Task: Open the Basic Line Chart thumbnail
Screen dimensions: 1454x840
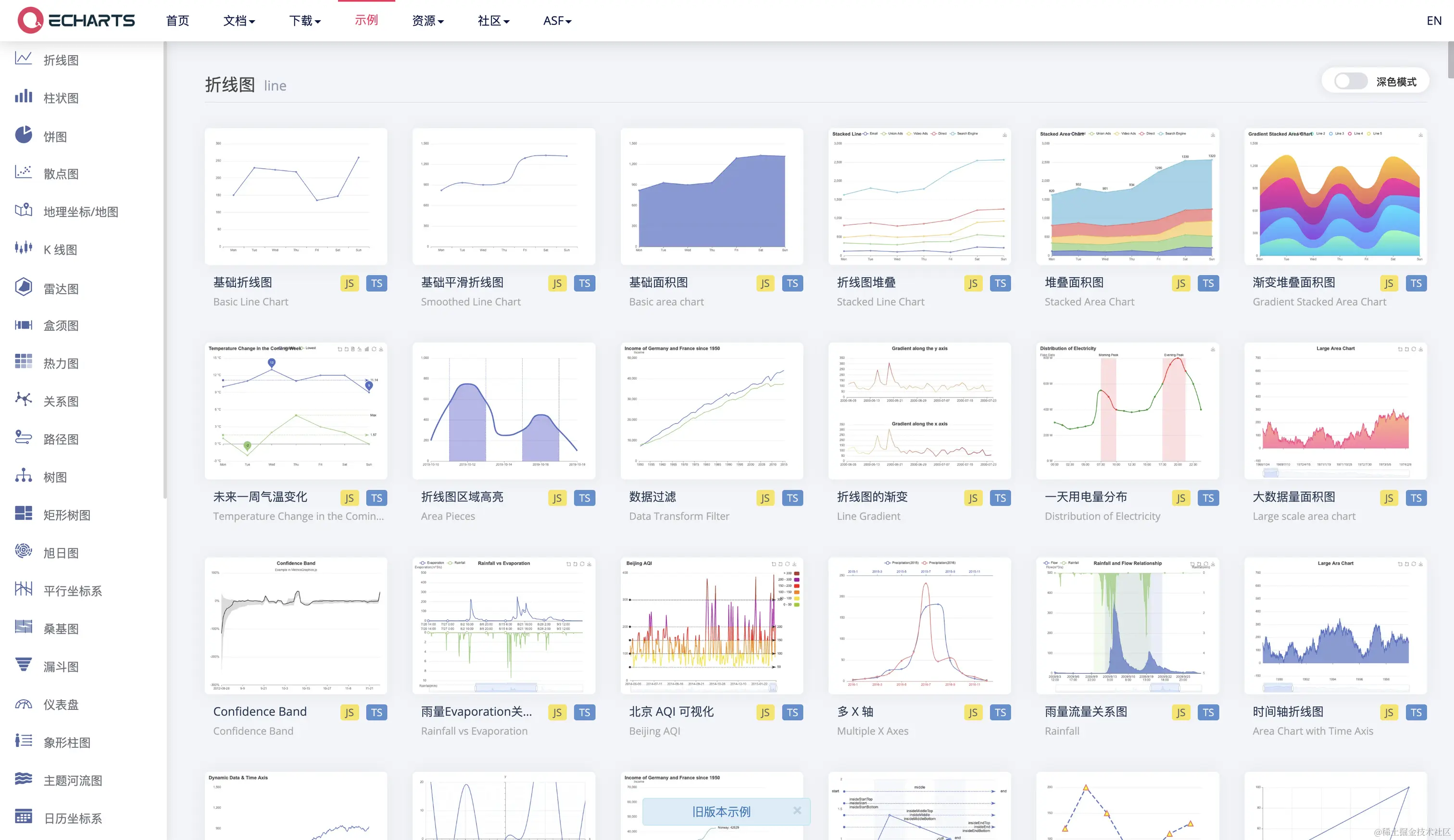Action: [x=296, y=196]
